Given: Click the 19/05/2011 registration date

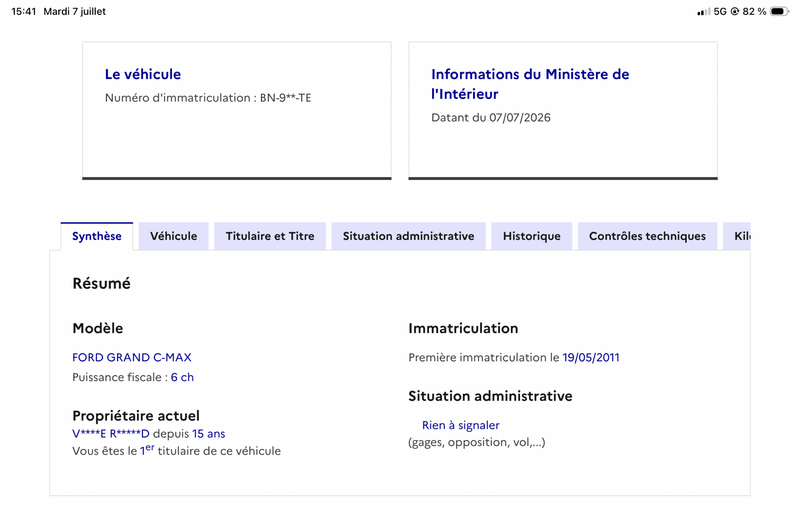Looking at the screenshot, I should (x=591, y=357).
